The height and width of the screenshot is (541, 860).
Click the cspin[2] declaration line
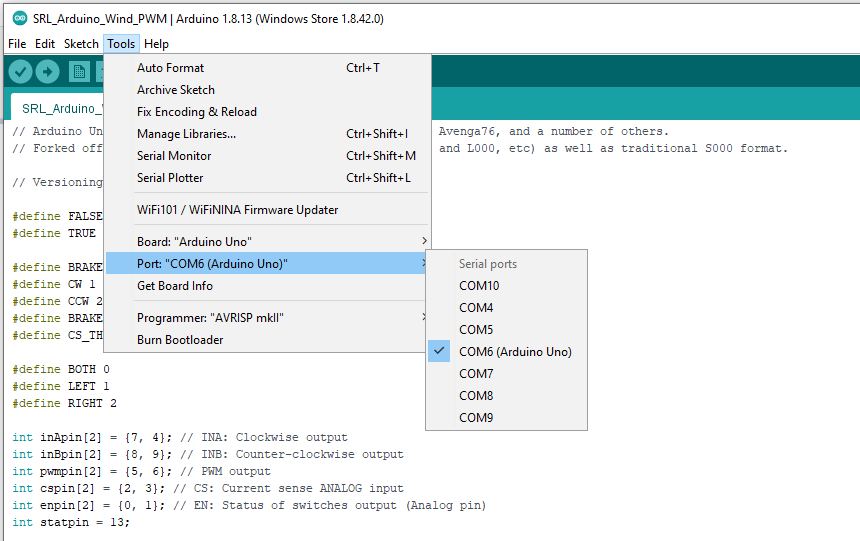[x=208, y=488]
